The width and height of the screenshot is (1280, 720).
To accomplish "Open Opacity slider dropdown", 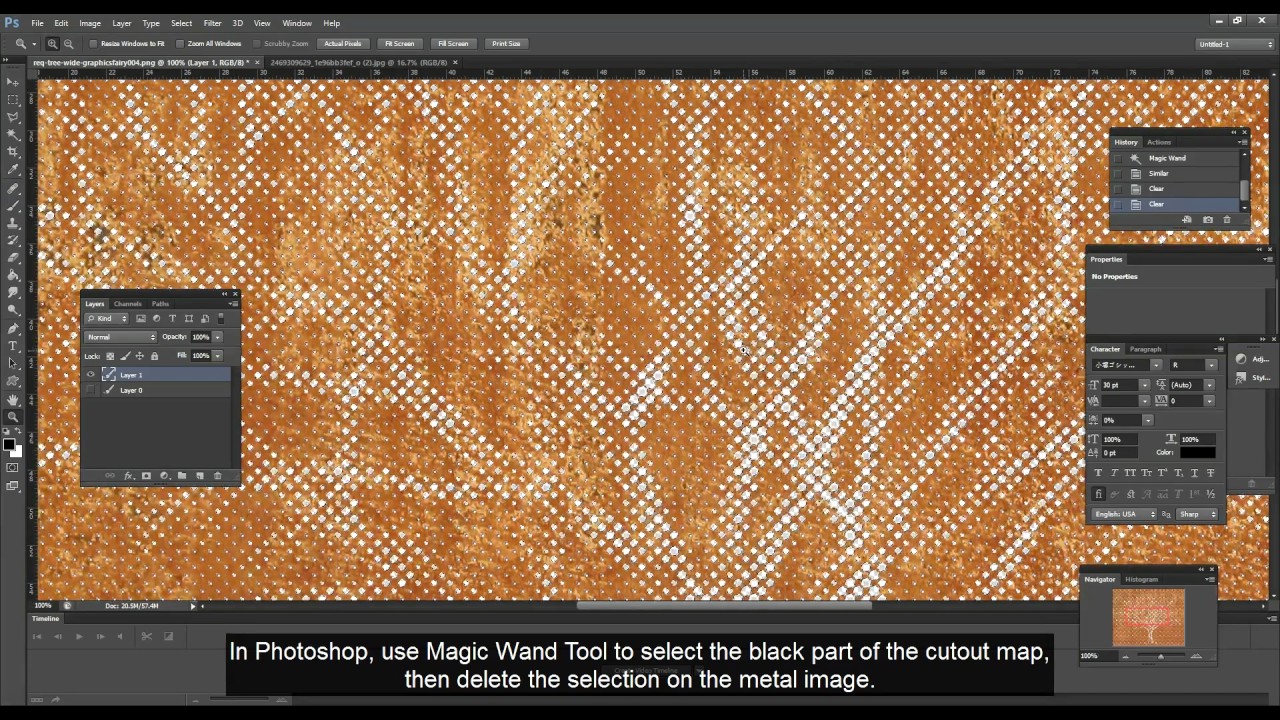I will [x=217, y=337].
